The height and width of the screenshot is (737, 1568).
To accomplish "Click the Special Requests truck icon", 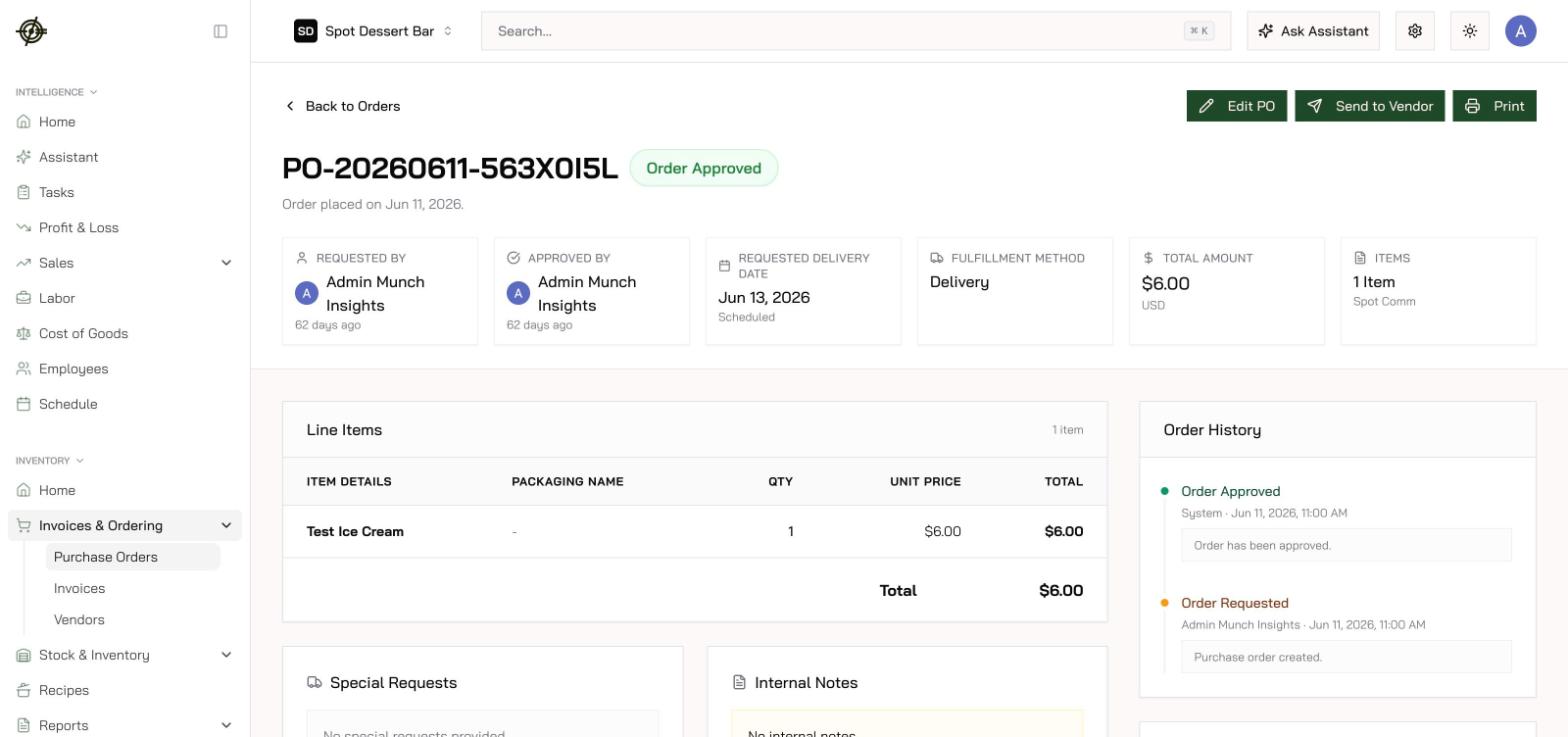I will coord(315,683).
